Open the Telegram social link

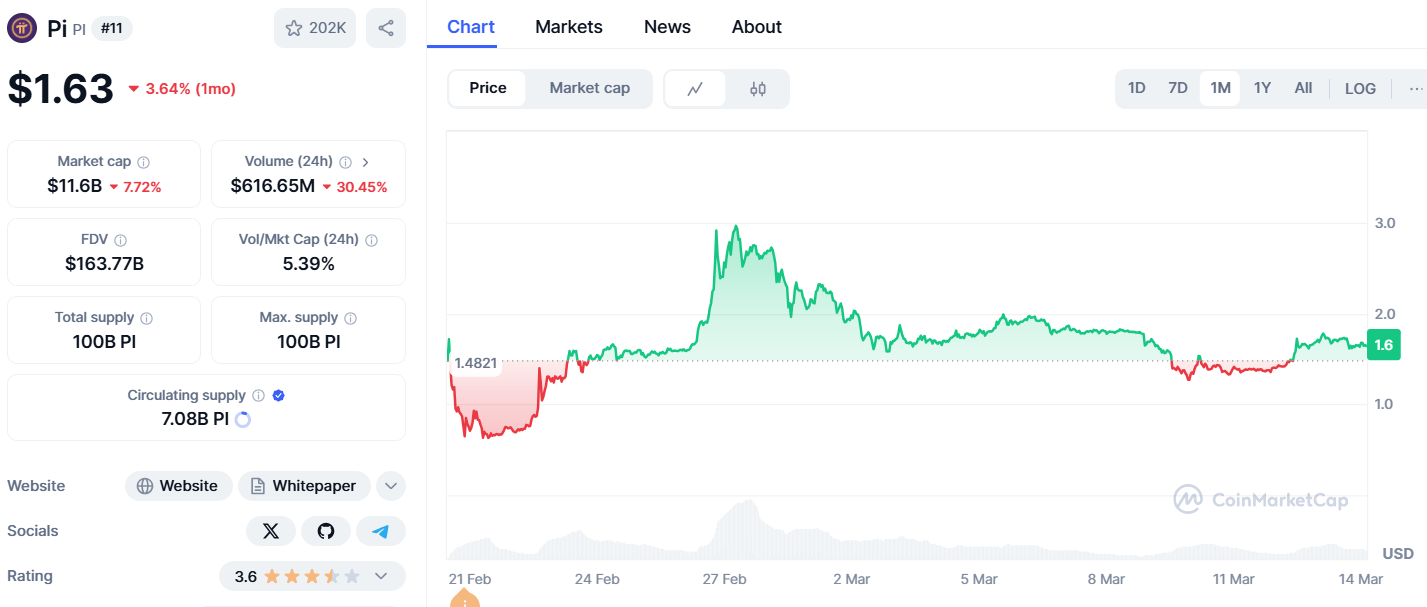click(x=381, y=531)
